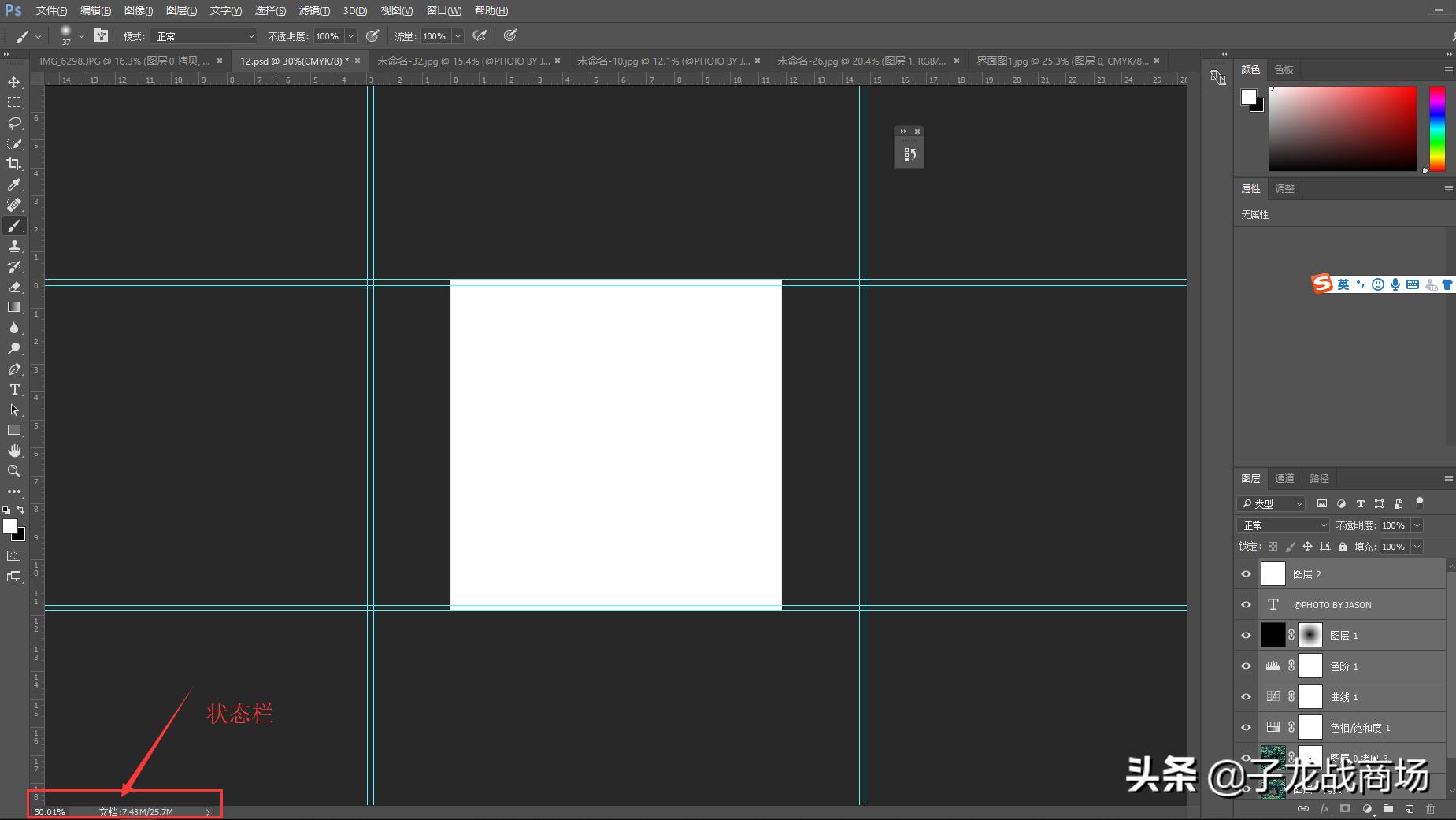The image size is (1456, 820).
Task: Switch to the 通道 panel tab
Action: click(1284, 479)
